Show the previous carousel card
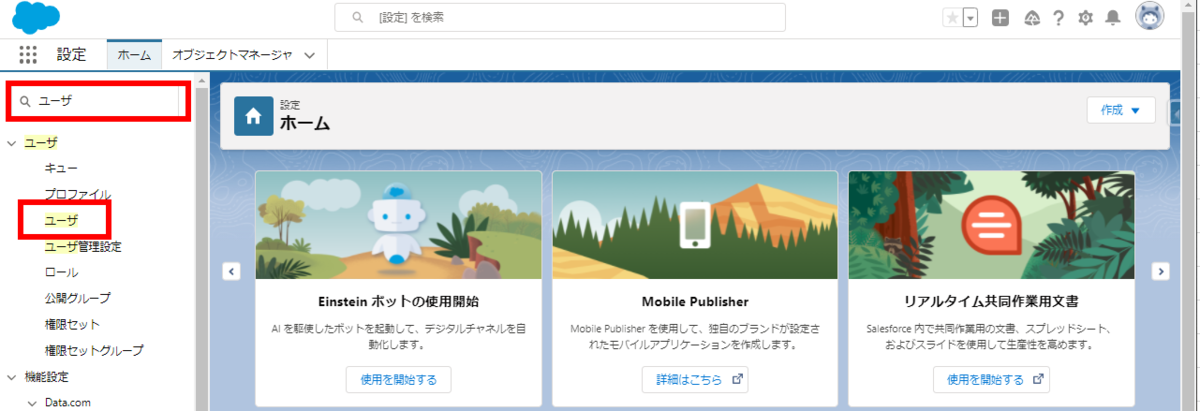1200x411 pixels. tap(231, 270)
